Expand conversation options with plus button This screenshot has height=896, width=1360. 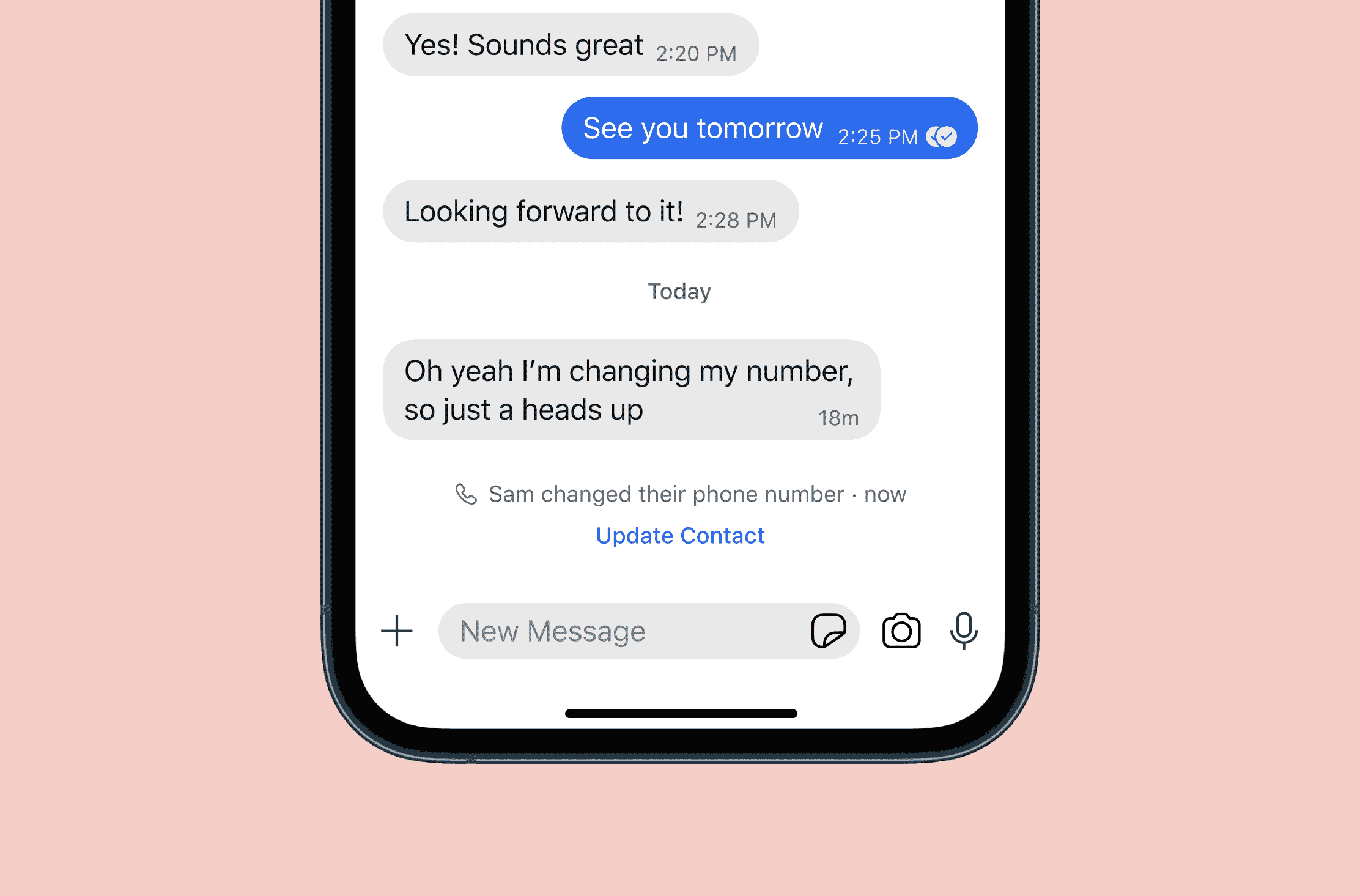point(396,630)
